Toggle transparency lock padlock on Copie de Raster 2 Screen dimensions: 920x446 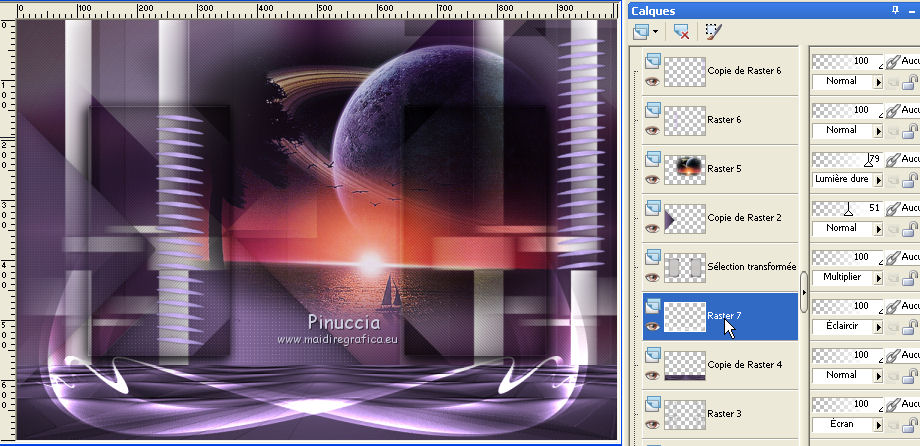(911, 229)
